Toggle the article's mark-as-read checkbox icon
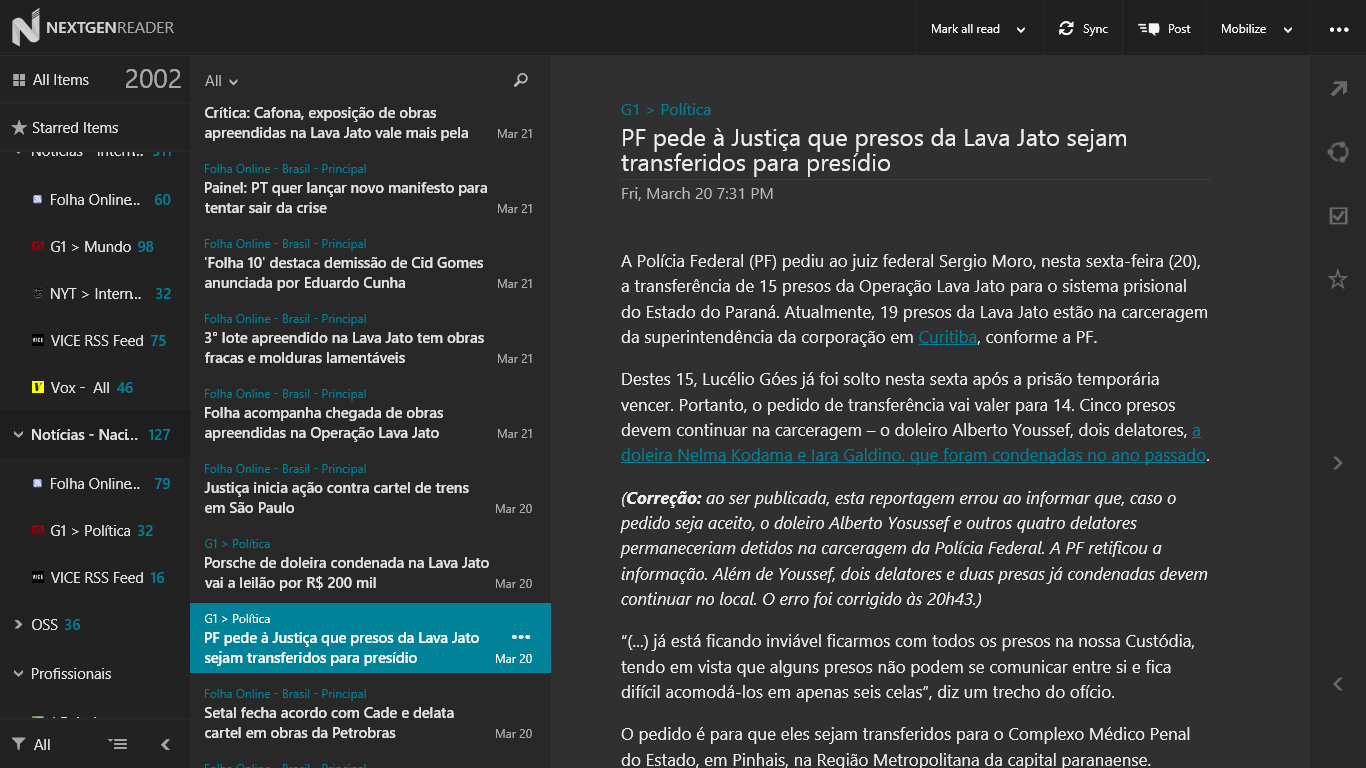1366x768 pixels. [x=1338, y=216]
